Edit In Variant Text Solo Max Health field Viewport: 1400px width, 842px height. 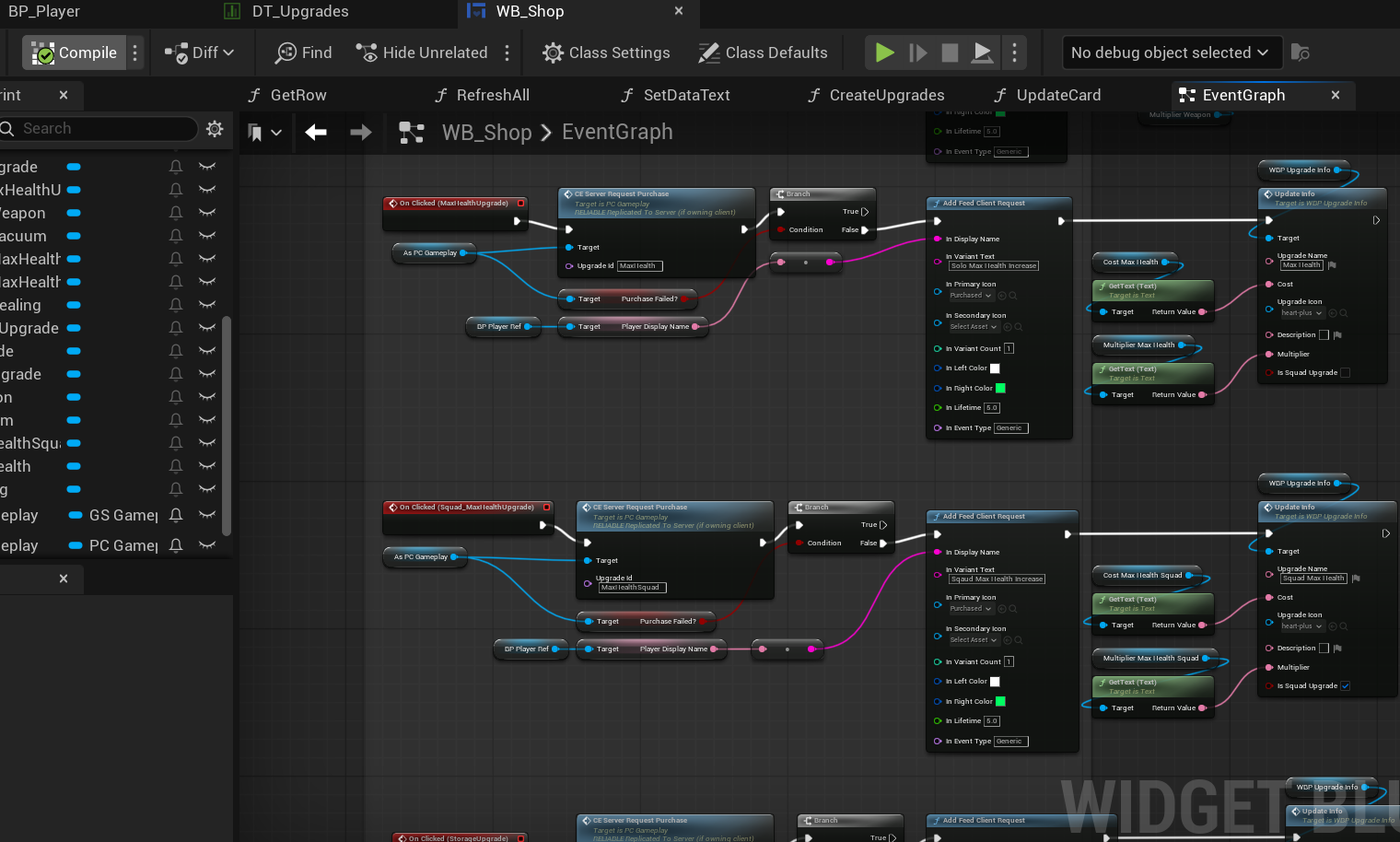point(994,266)
